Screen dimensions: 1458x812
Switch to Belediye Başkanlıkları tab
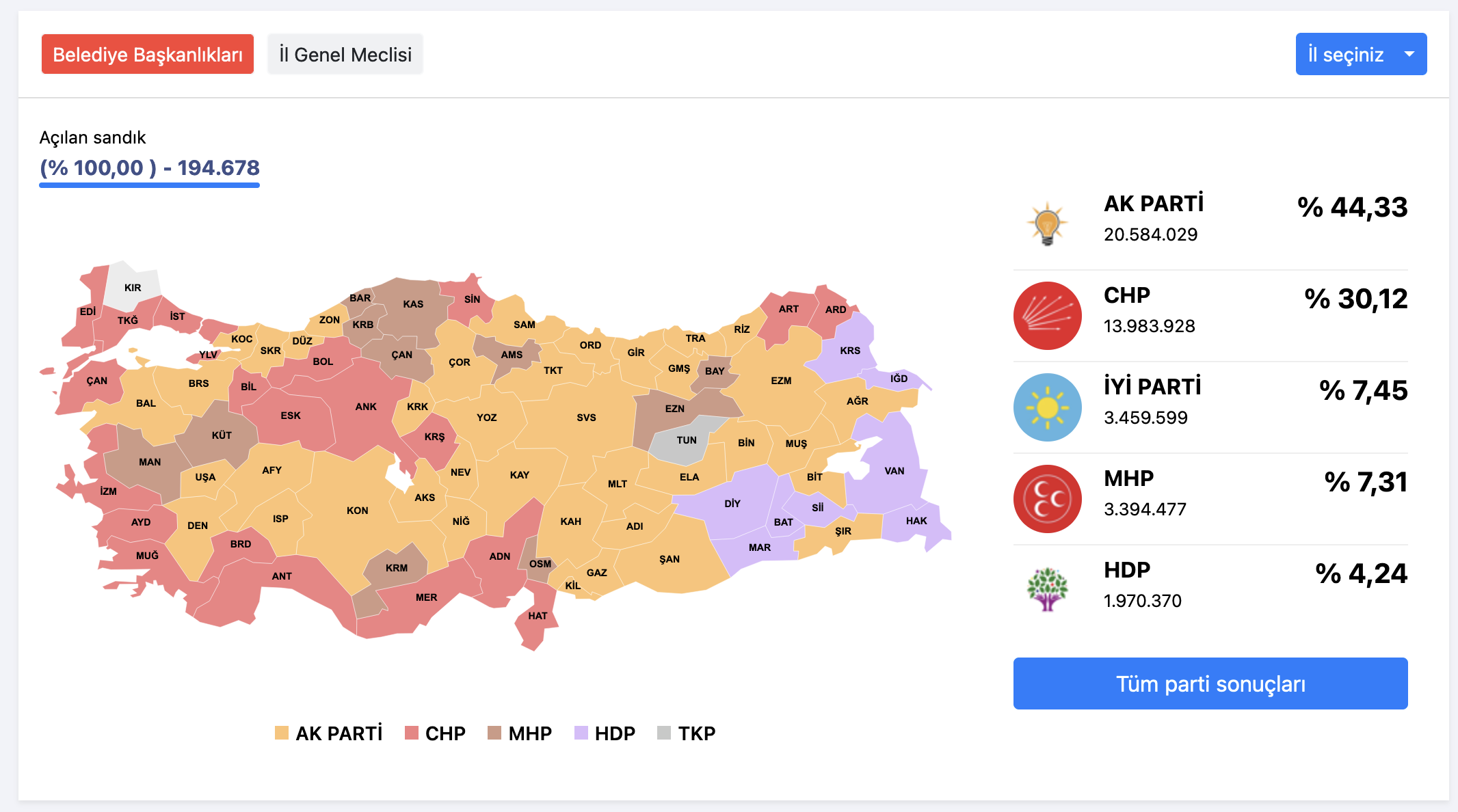coord(148,55)
